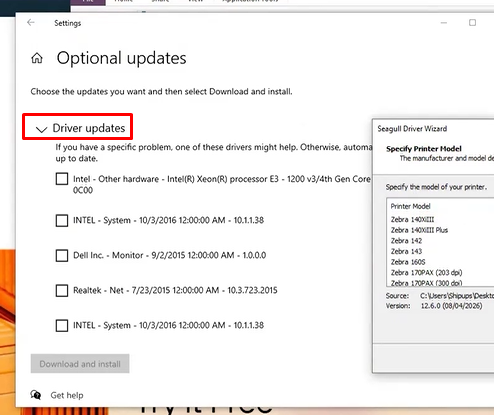Click the Download and install button
494x415 pixels.
pos(80,364)
